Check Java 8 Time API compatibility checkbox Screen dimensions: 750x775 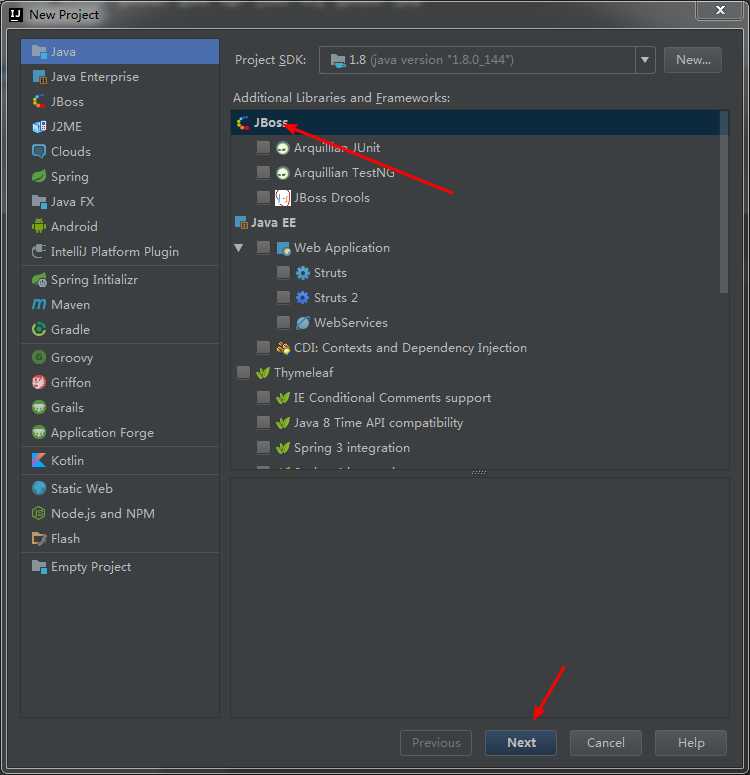tap(263, 422)
